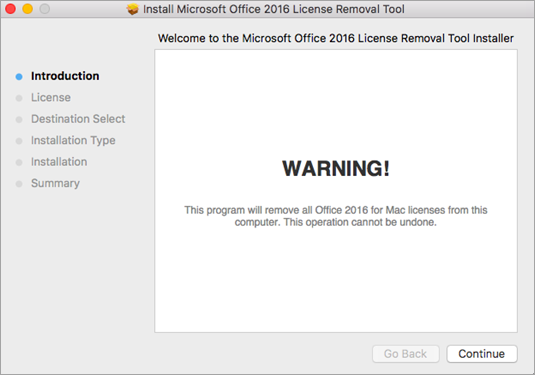Click the blue bullet beside Introduction

pos(19,77)
